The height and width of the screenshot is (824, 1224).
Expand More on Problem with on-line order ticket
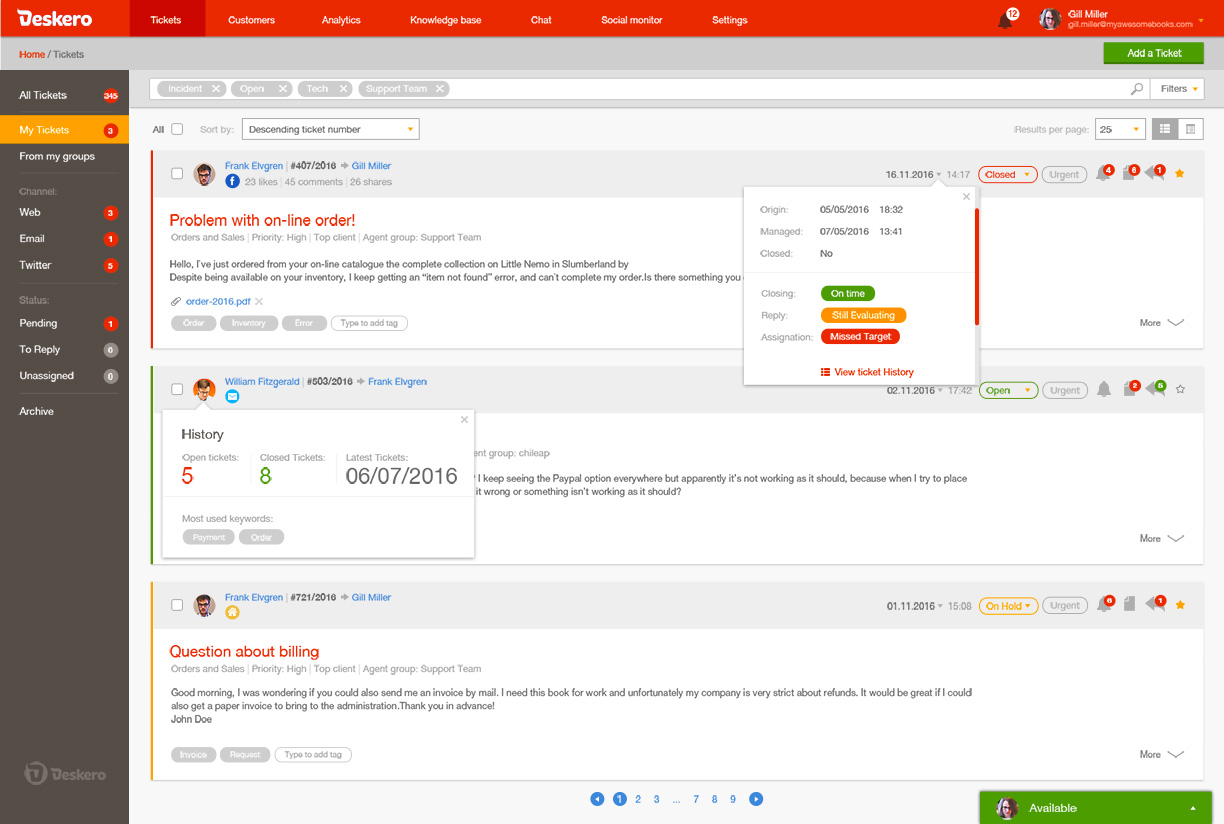point(1162,323)
